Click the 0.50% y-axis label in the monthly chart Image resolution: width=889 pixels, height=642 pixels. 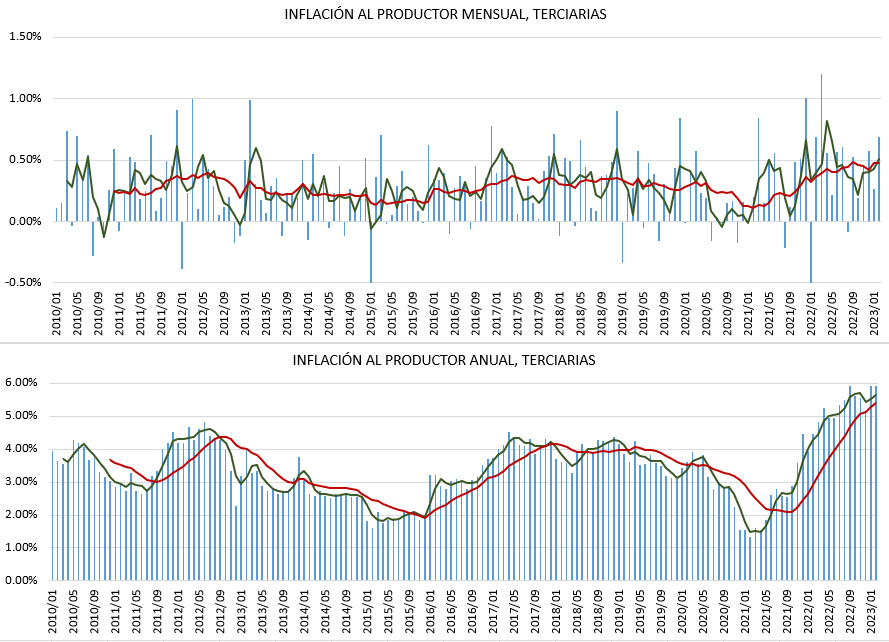pyautogui.click(x=26, y=159)
